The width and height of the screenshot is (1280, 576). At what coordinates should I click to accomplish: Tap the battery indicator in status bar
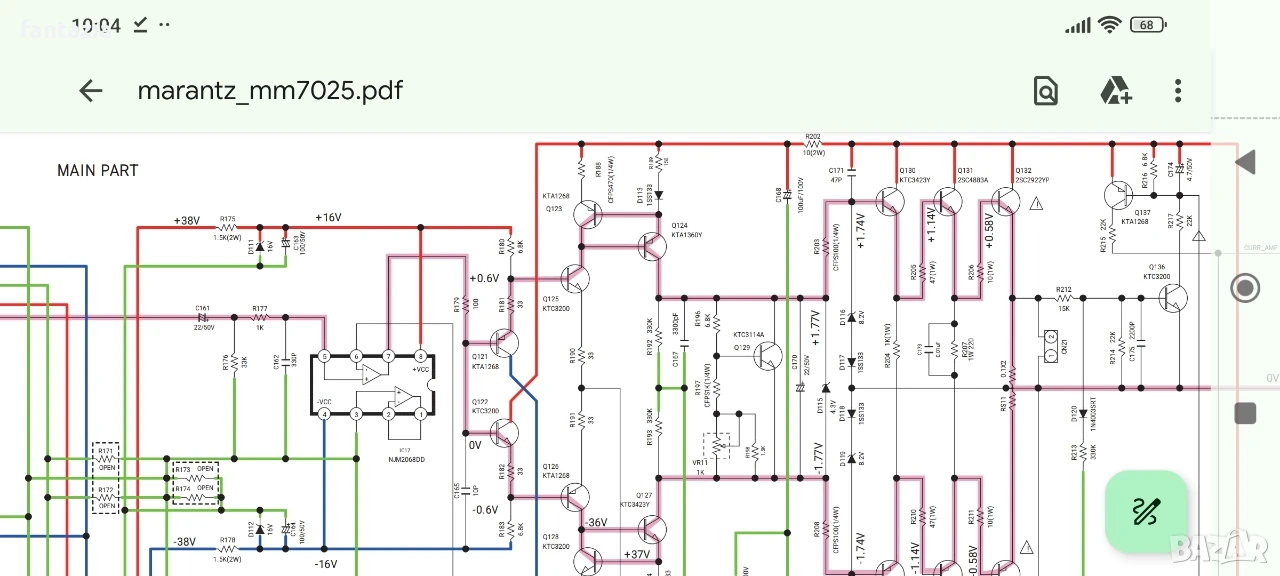1148,25
